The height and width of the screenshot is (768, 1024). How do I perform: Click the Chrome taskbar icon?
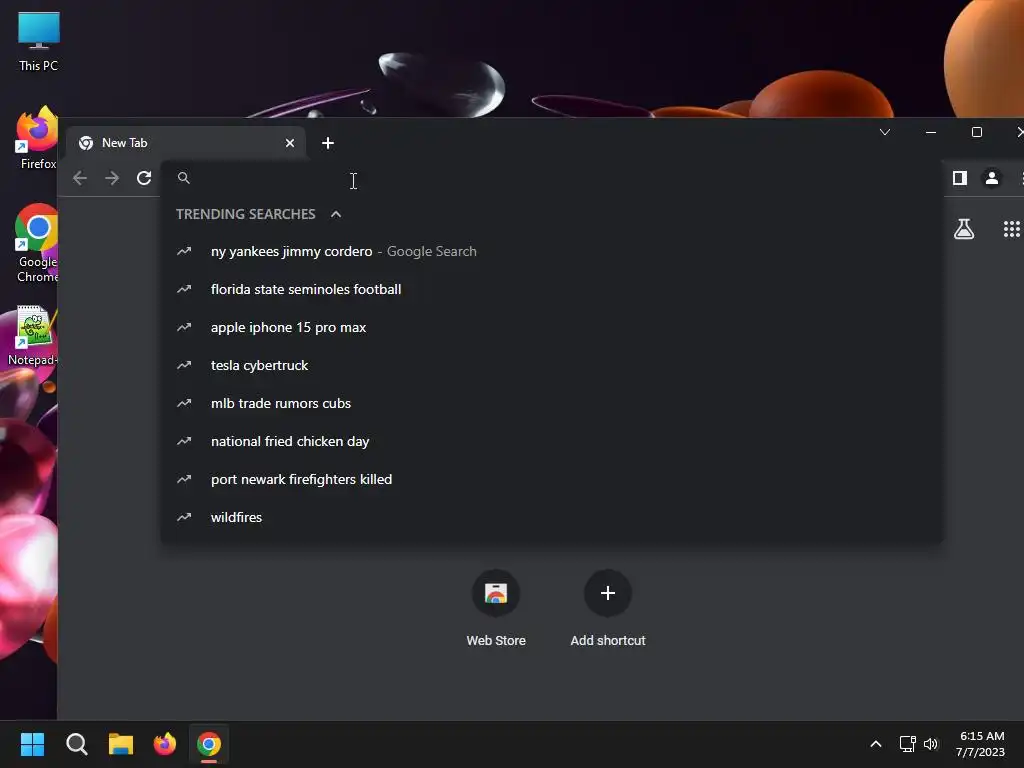[x=209, y=744]
